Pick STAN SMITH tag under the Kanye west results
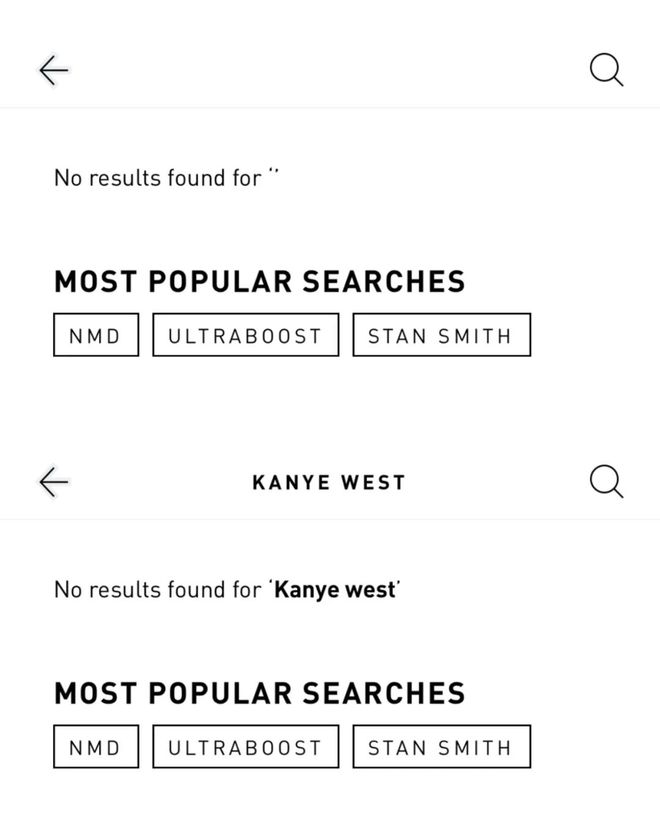660x824 pixels. coord(440,748)
